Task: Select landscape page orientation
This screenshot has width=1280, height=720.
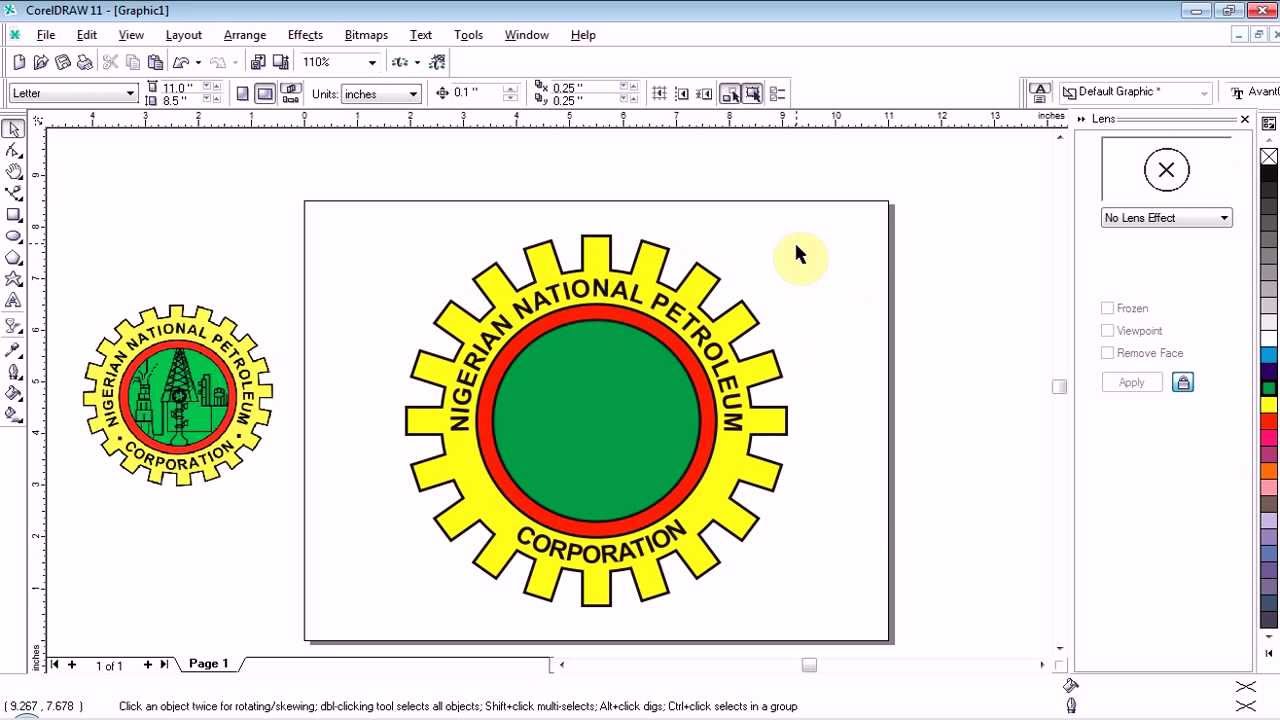Action: (x=265, y=94)
